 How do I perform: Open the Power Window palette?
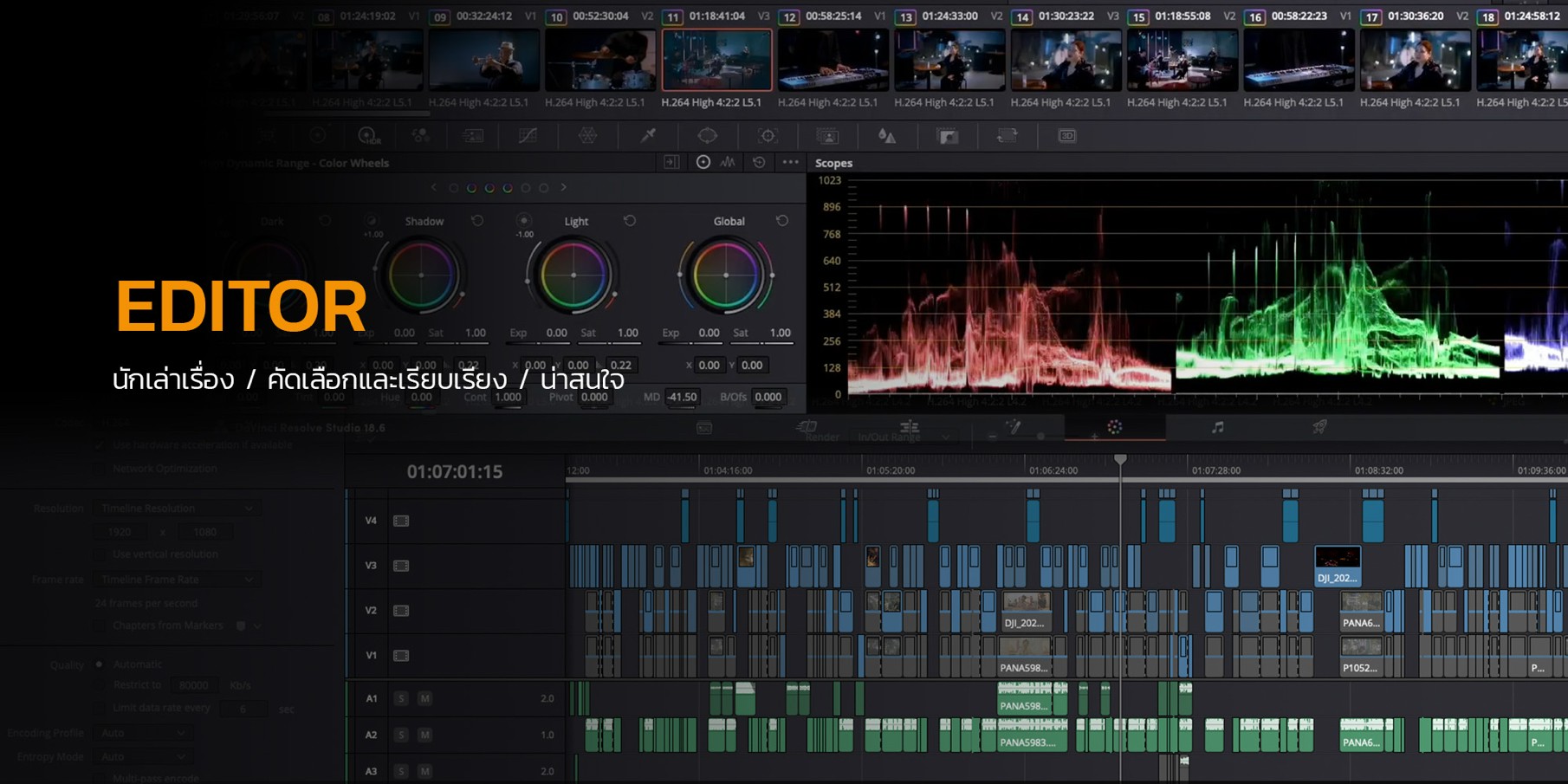tap(708, 135)
